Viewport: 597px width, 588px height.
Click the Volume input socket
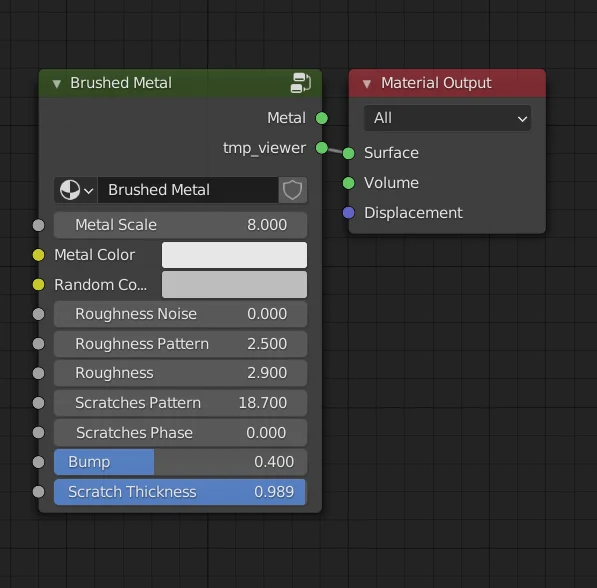point(348,183)
